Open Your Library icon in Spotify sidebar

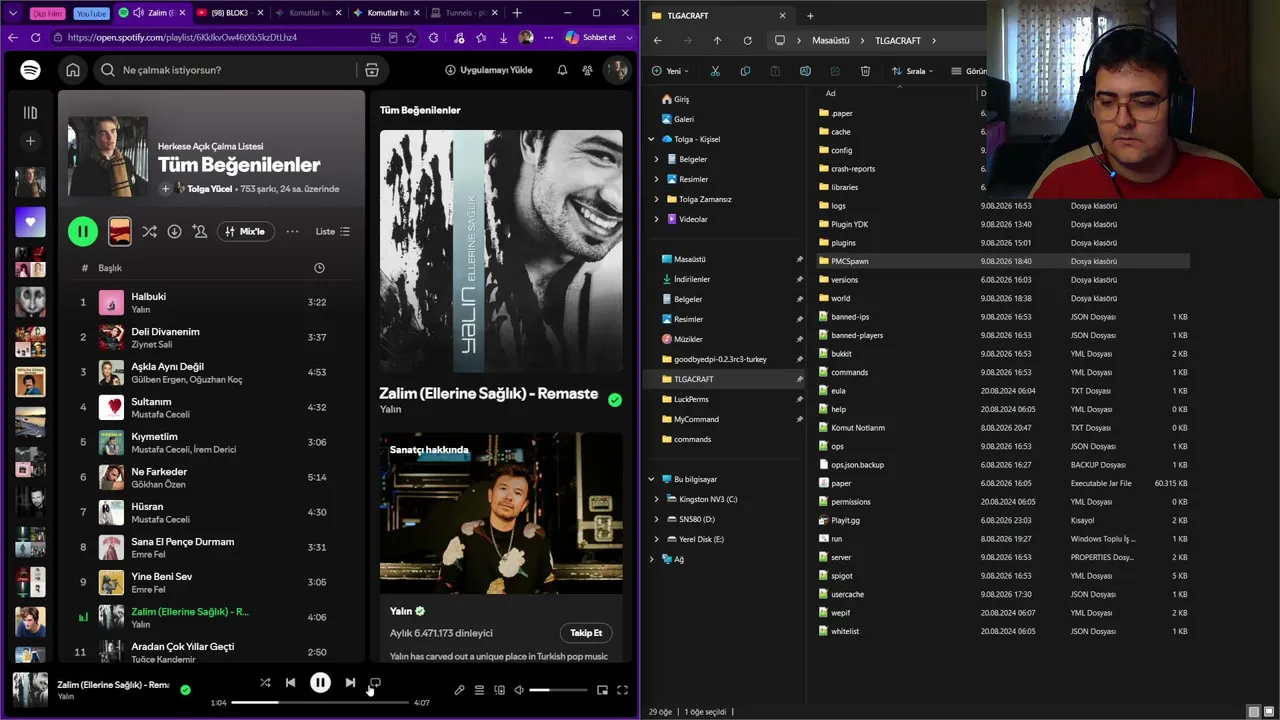click(x=30, y=113)
